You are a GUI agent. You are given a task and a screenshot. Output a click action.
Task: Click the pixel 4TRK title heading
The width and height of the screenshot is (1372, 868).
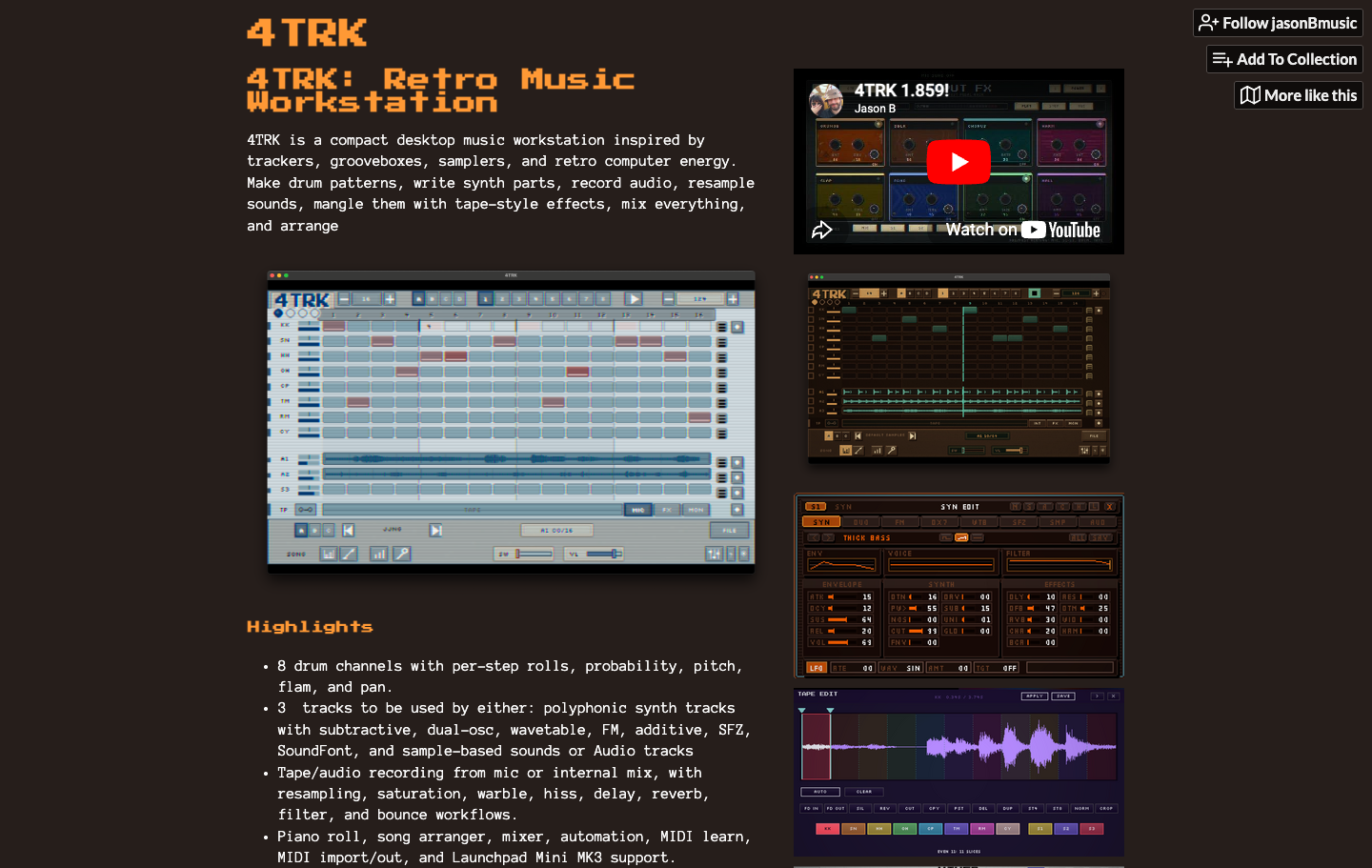click(x=307, y=33)
